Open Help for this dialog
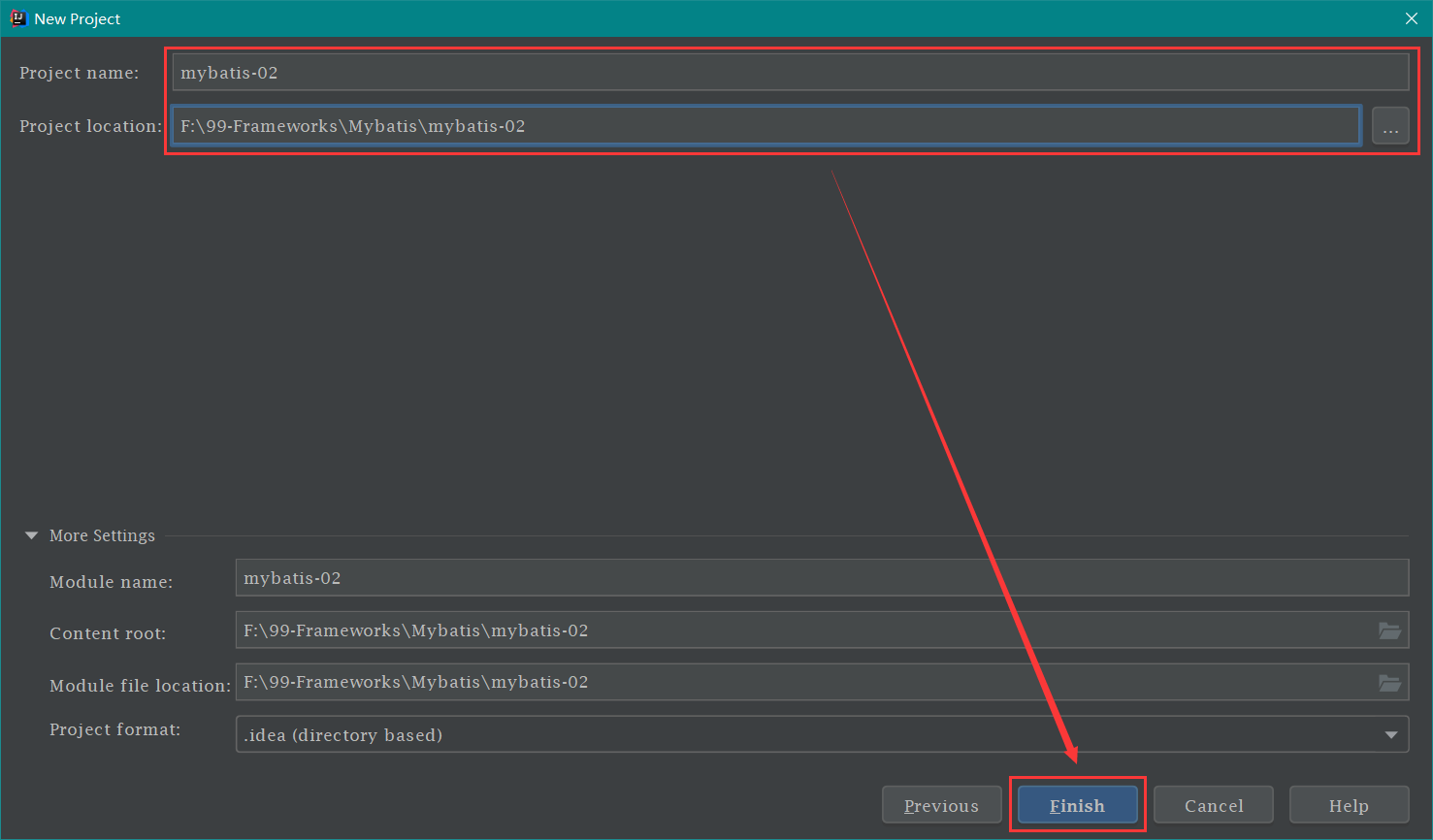The height and width of the screenshot is (840, 1433). click(x=1349, y=805)
